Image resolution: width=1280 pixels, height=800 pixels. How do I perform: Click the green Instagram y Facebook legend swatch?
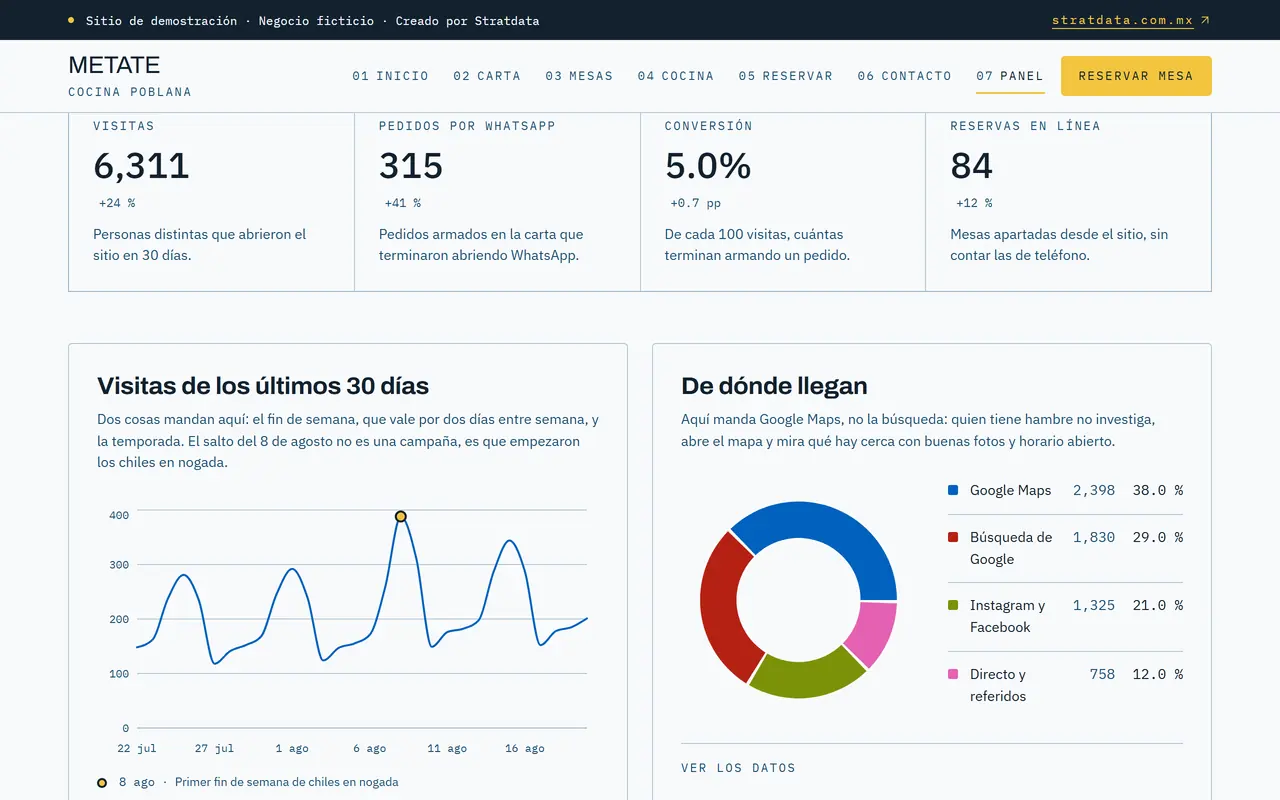coord(953,605)
